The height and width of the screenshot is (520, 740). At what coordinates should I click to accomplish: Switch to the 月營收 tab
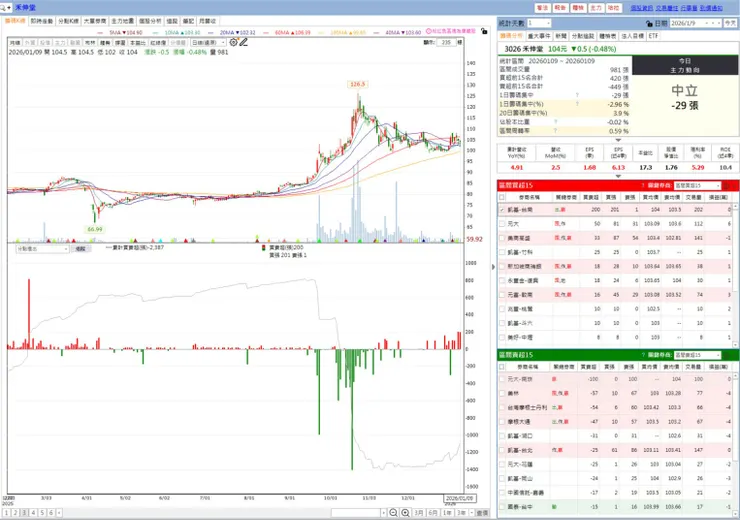pos(207,21)
